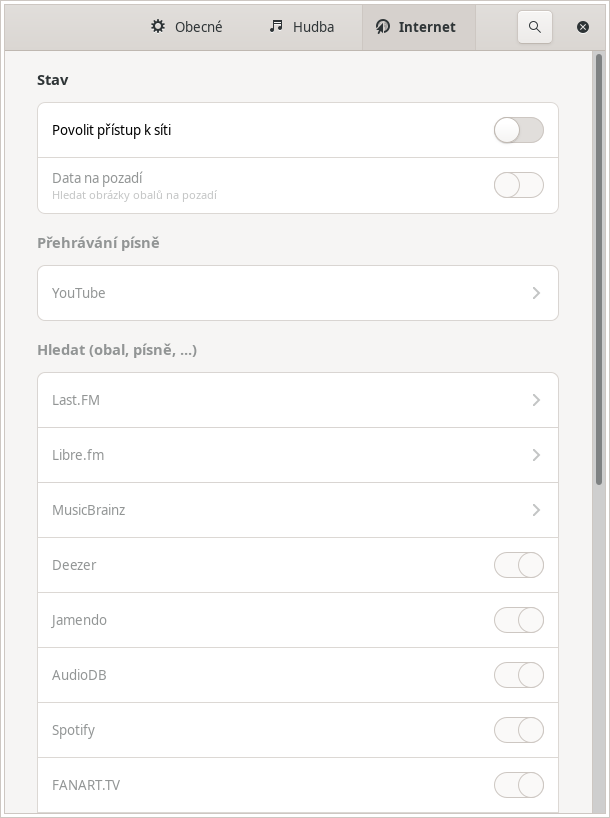Viewport: 610px width, 818px height.
Task: Enable the Povolit přístup k síti switch
Action: 519,130
